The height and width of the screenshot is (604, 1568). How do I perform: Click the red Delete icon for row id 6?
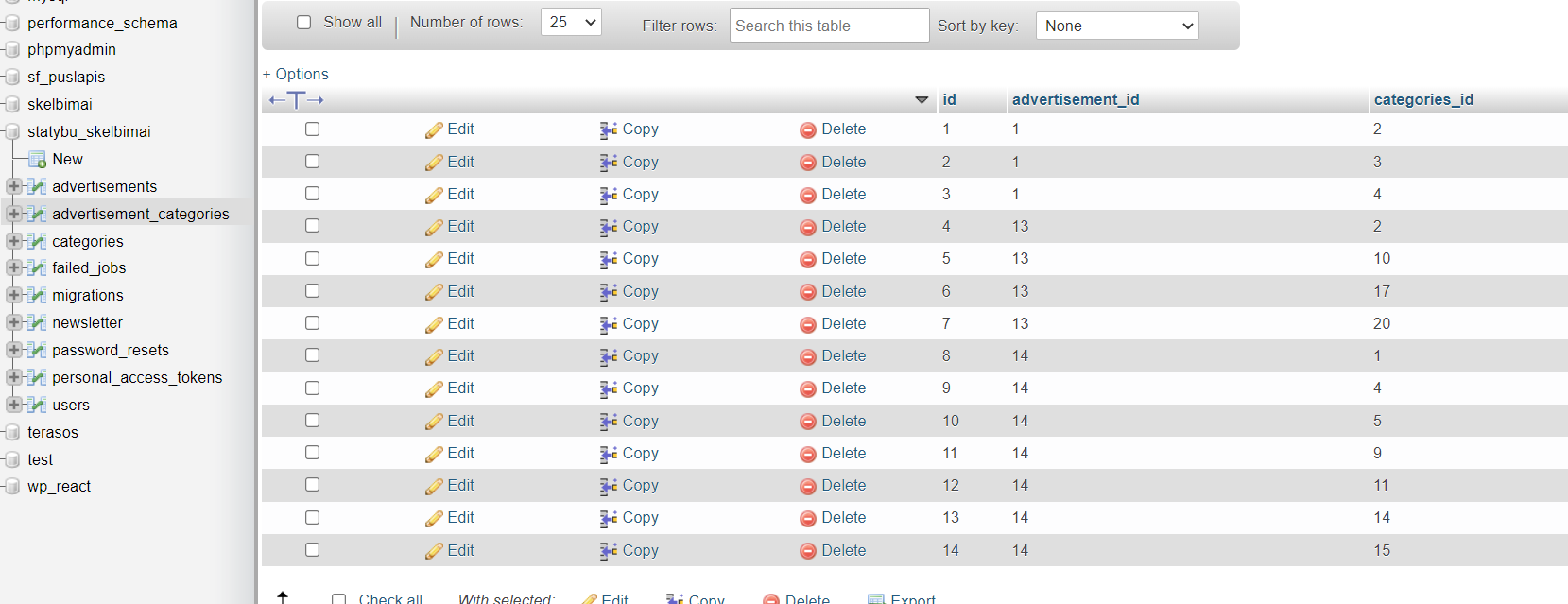(808, 293)
